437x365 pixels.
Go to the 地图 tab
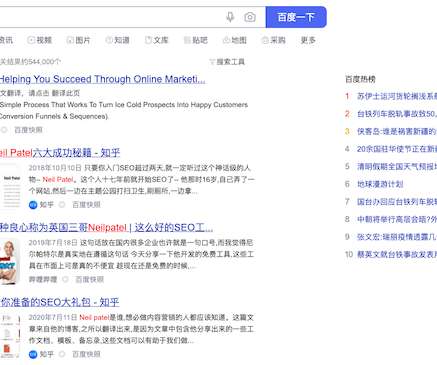click(235, 40)
